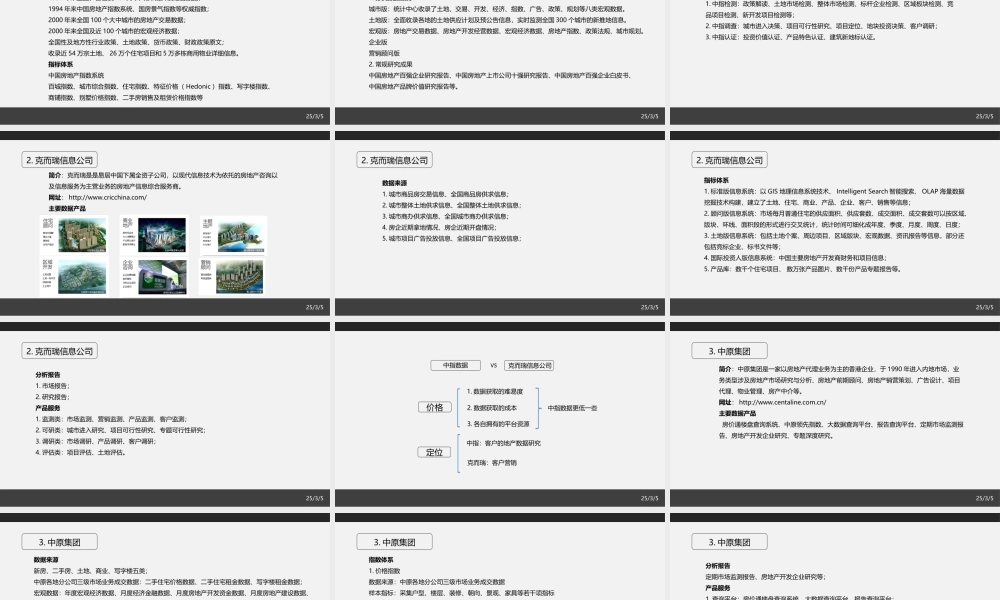
Task: Select the 定位 label box
Action: coord(434,452)
